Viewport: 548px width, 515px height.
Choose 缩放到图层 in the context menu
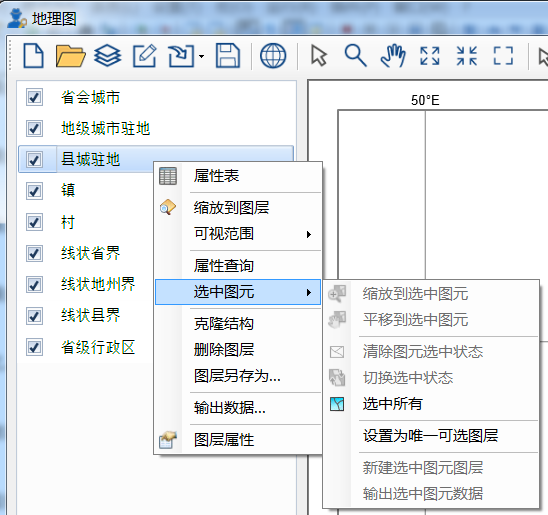tap(238, 208)
